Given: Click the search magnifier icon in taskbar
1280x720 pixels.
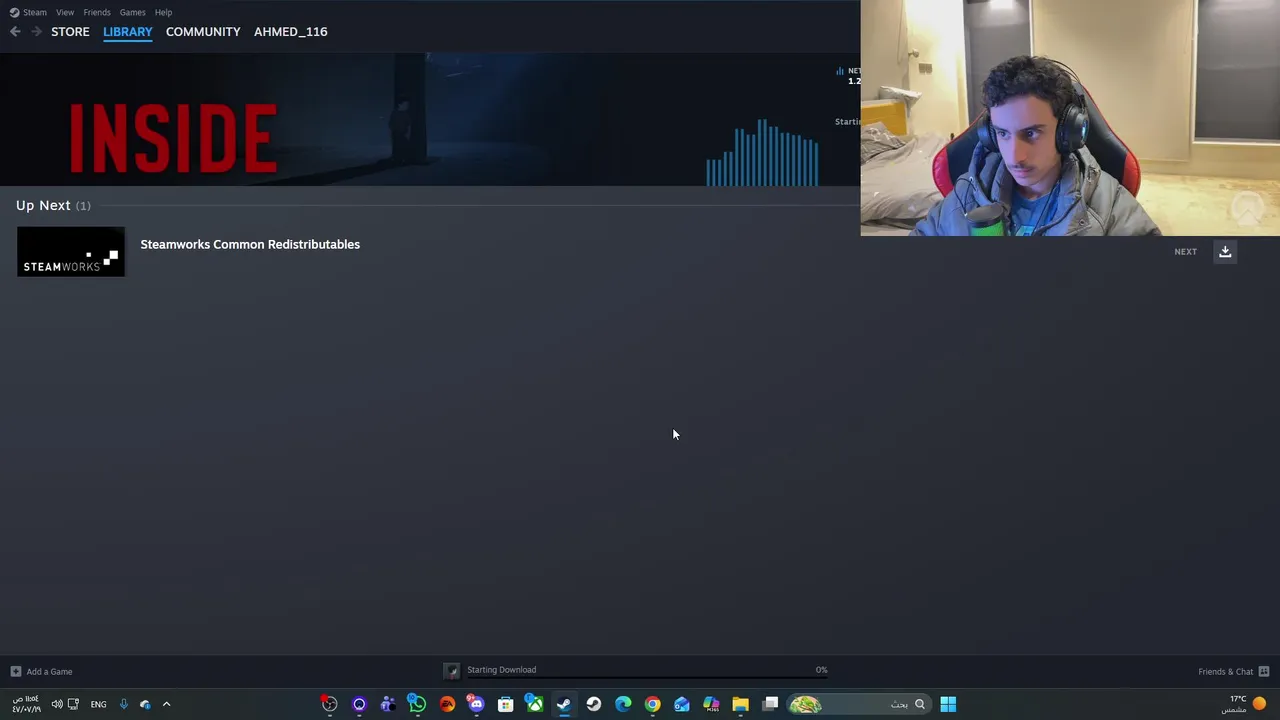Looking at the screenshot, I should pyautogui.click(x=919, y=704).
